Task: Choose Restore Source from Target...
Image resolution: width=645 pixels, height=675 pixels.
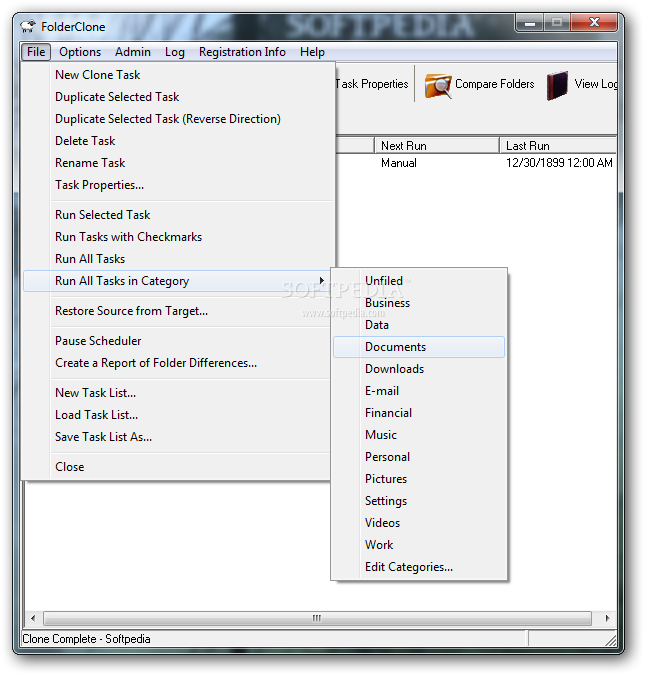Action: click(x=179, y=311)
